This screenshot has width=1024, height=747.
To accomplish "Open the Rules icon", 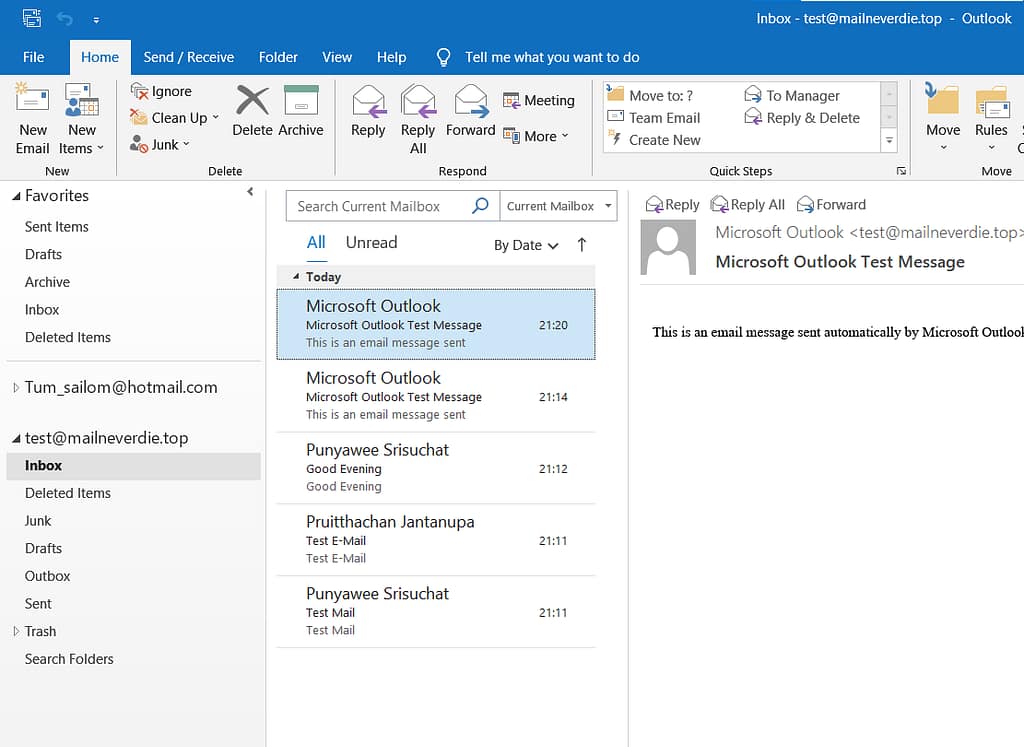I will (x=991, y=113).
